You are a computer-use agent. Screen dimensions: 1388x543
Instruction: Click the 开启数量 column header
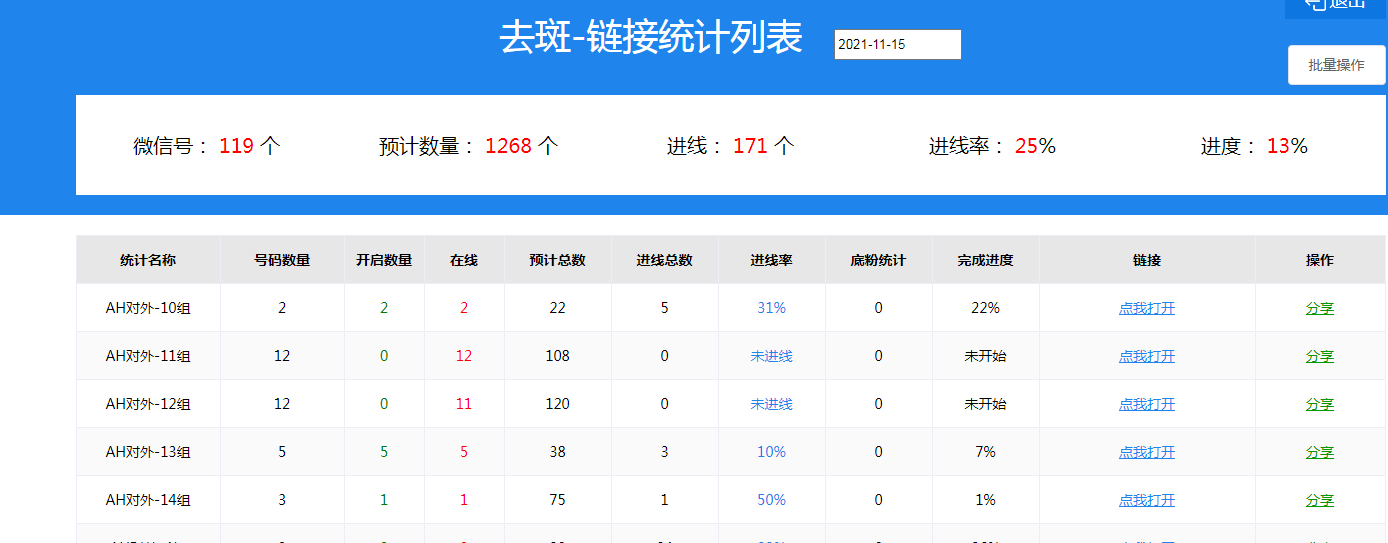click(384, 260)
